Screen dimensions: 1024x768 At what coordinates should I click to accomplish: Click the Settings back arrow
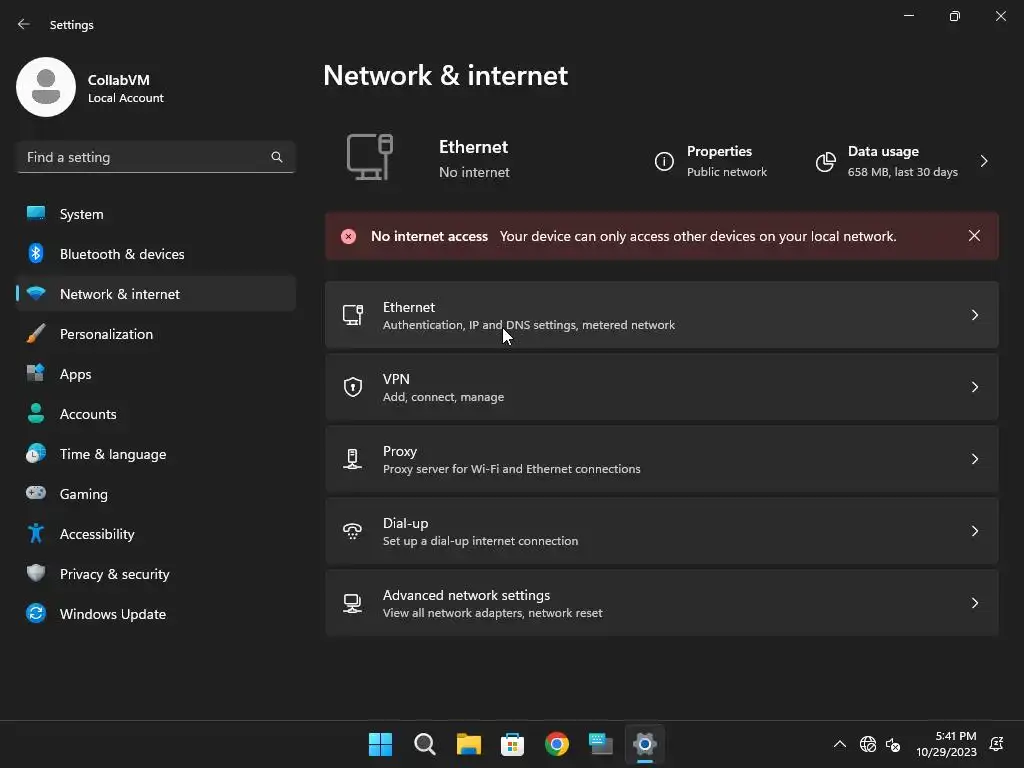[24, 24]
